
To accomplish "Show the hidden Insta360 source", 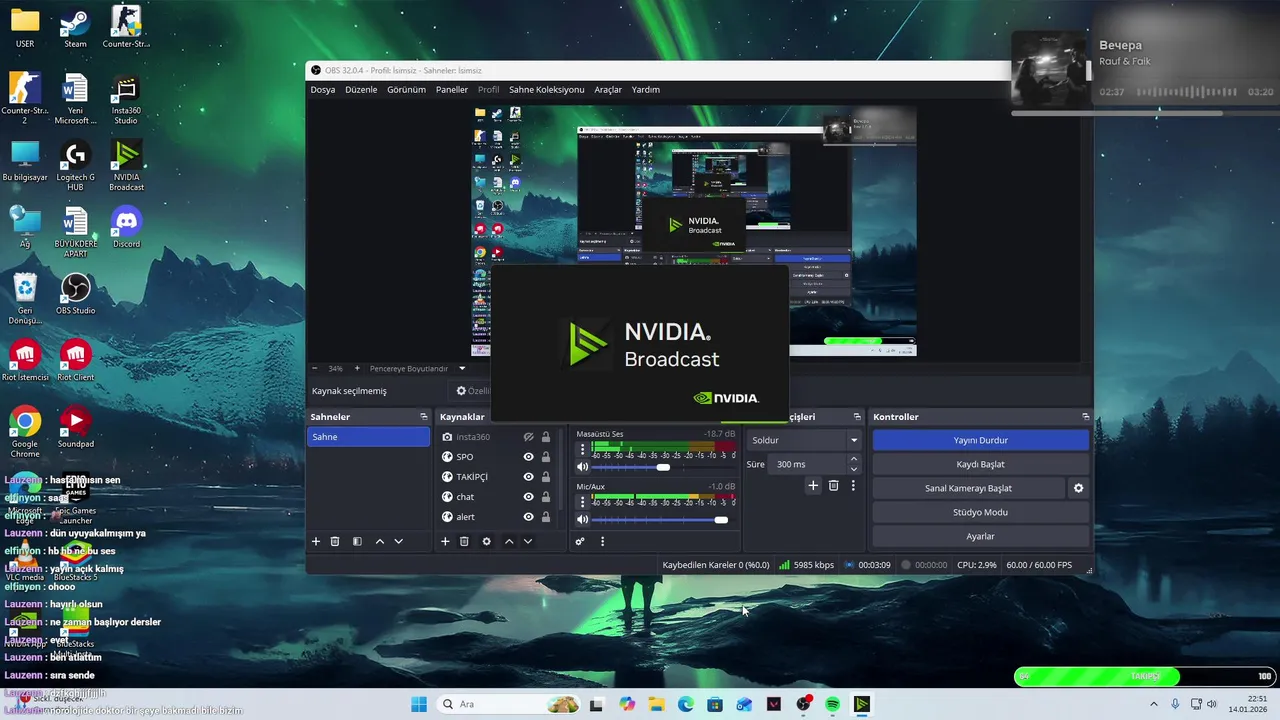I will [528, 437].
